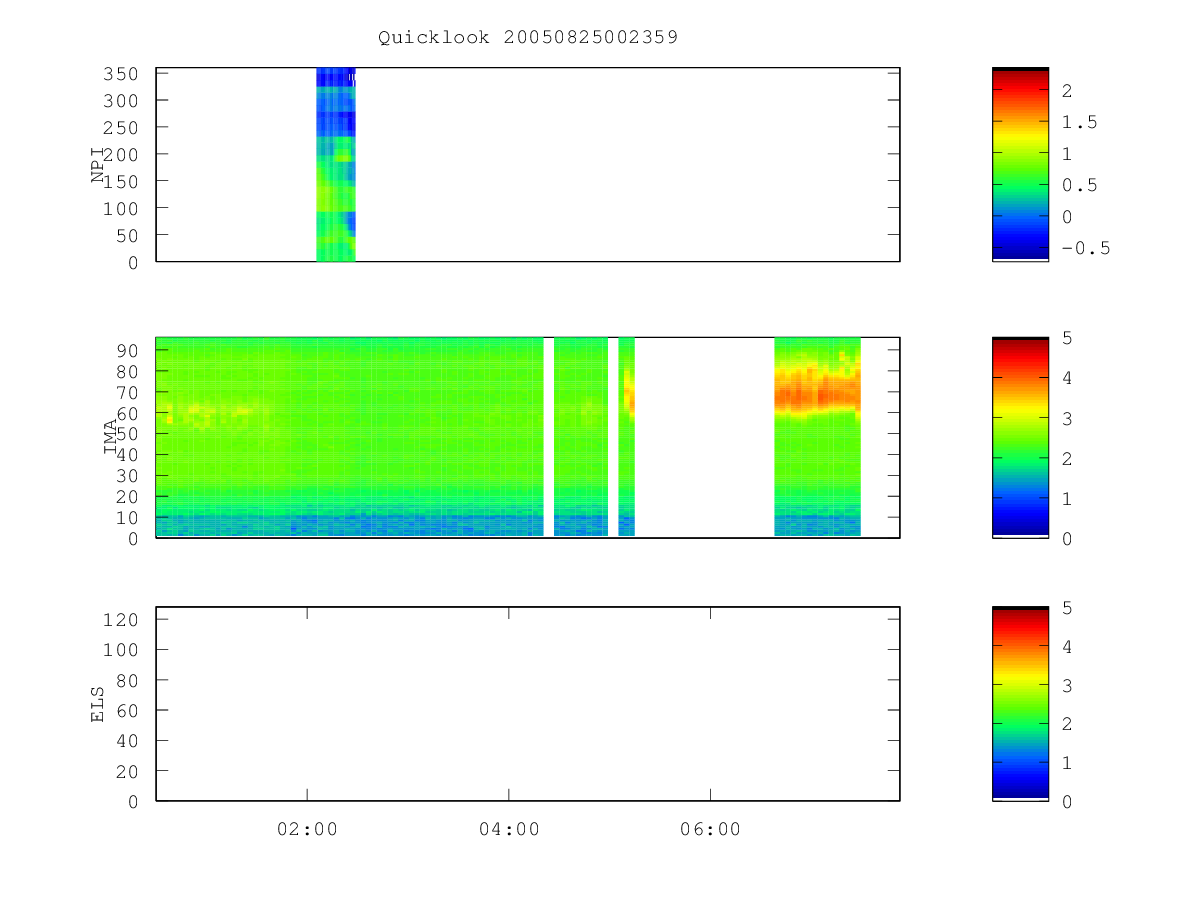The height and width of the screenshot is (900, 1200).
Task: Click the 04:00 time axis label
Action: pyautogui.click(x=509, y=829)
